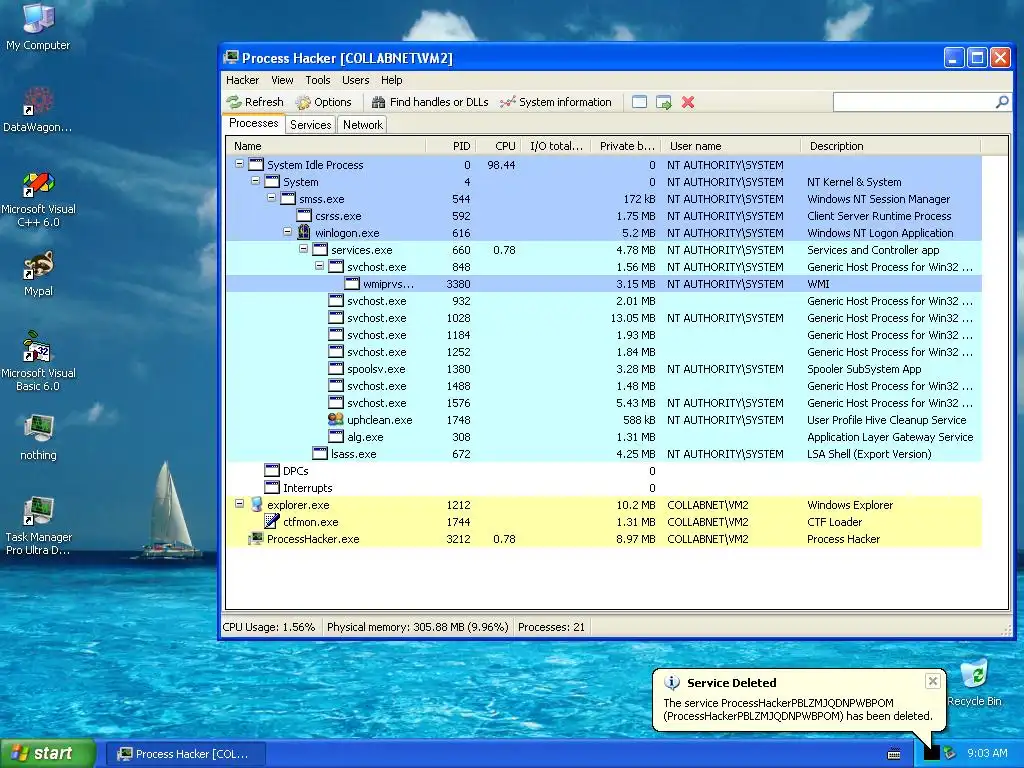The image size is (1024, 768).
Task: Click the red X terminate icon
Action: [x=688, y=102]
